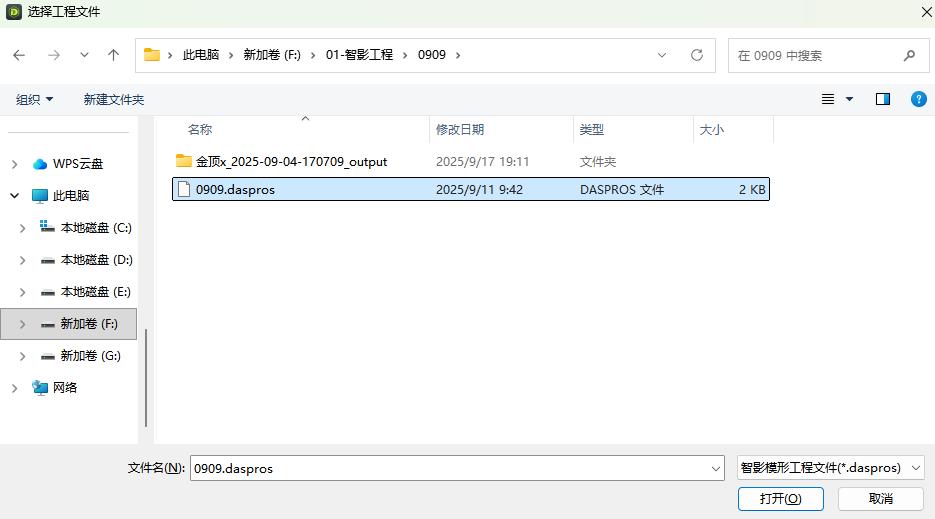Image resolution: width=935 pixels, height=519 pixels.
Task: Click the 文件名 input field
Action: coord(457,468)
